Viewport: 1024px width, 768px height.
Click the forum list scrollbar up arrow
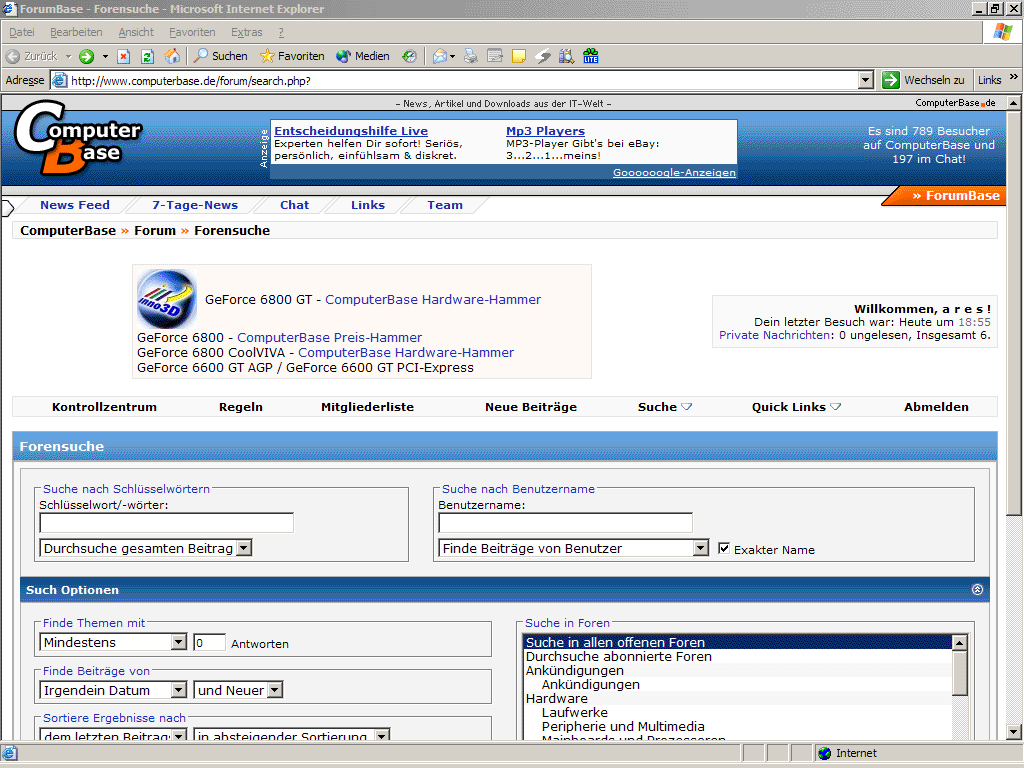tap(959, 643)
